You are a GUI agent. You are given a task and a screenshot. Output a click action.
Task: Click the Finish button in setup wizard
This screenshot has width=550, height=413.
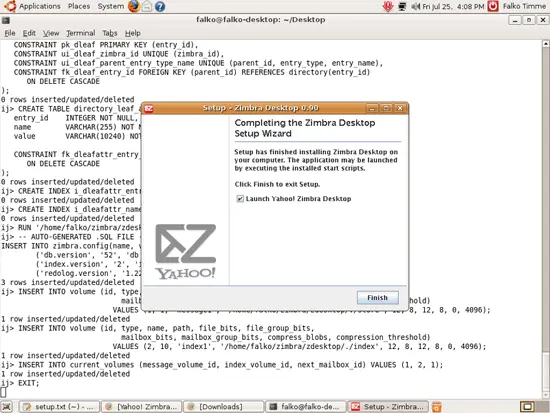tap(377, 298)
